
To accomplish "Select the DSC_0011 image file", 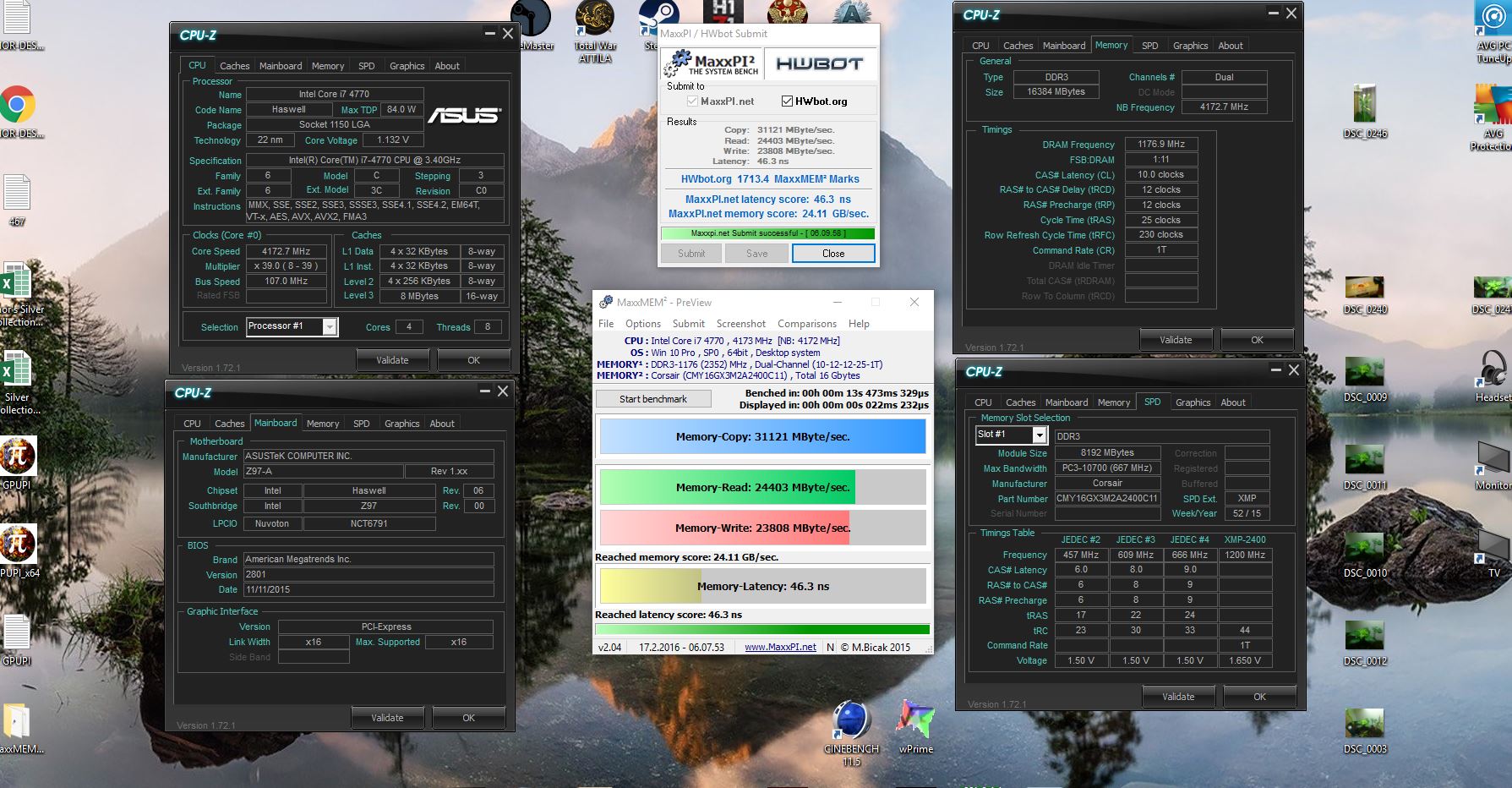I will pos(1365,465).
